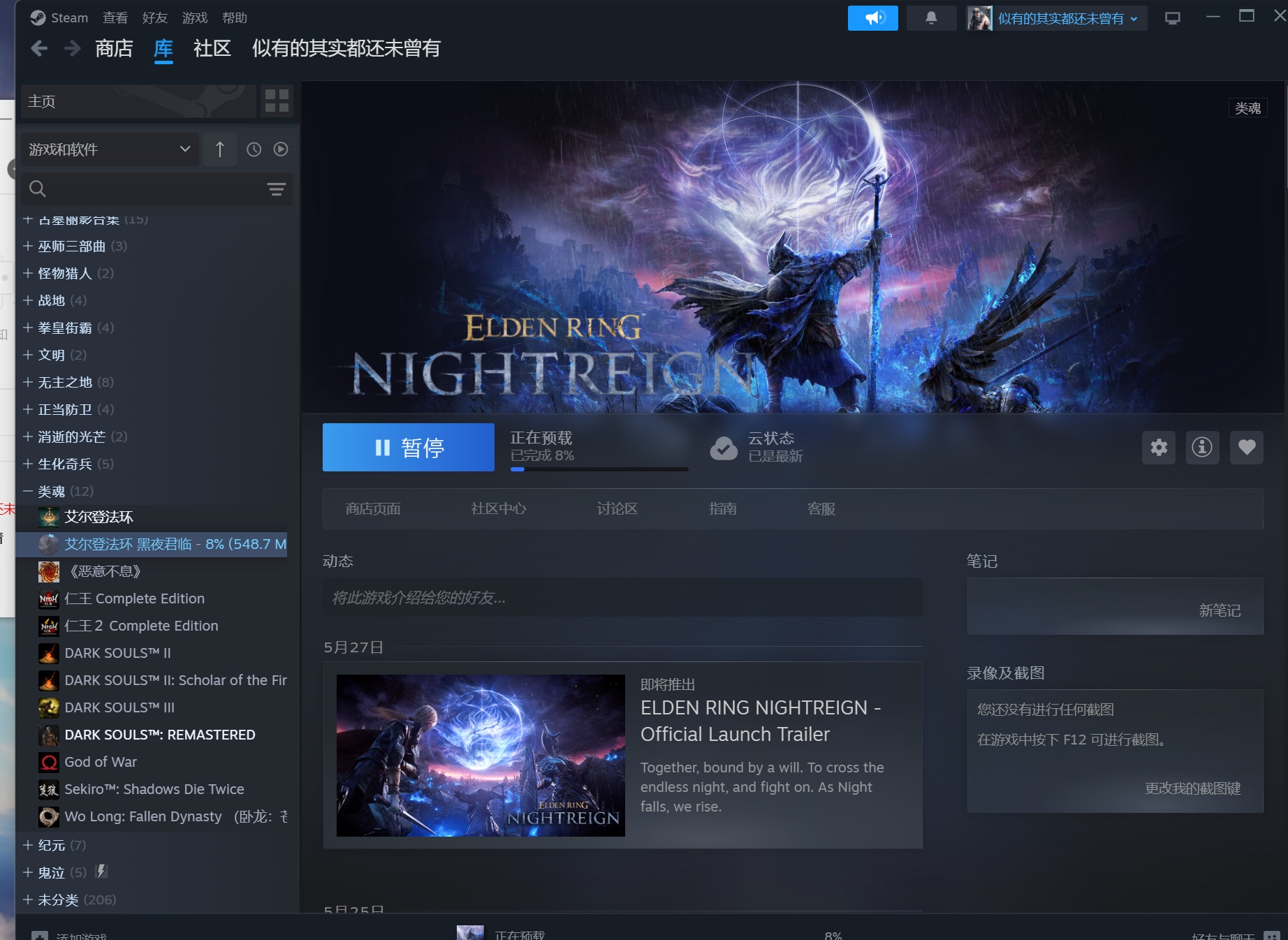Screen dimensions: 1288x940
Task: Open the announcements megaphone button
Action: [873, 18]
